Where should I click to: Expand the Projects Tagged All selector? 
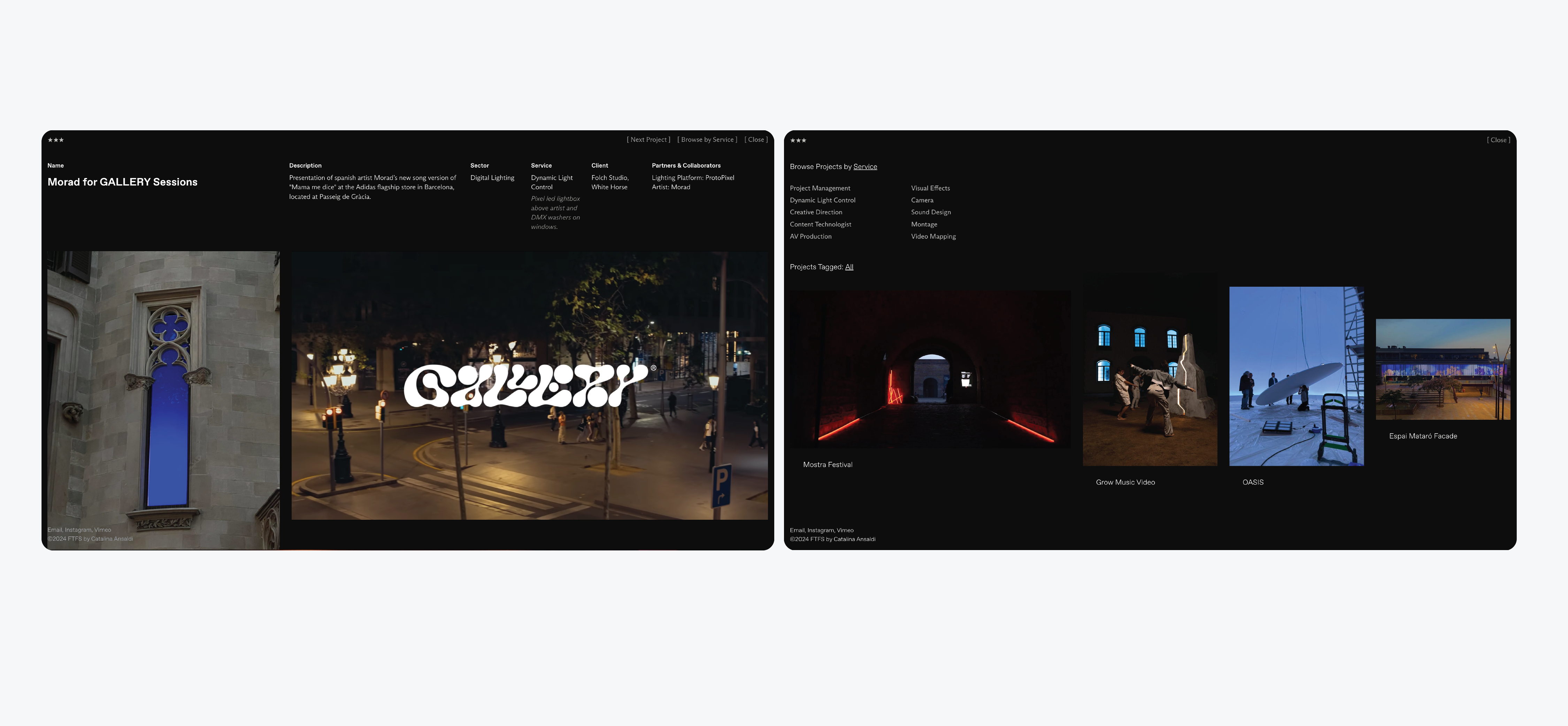(848, 267)
